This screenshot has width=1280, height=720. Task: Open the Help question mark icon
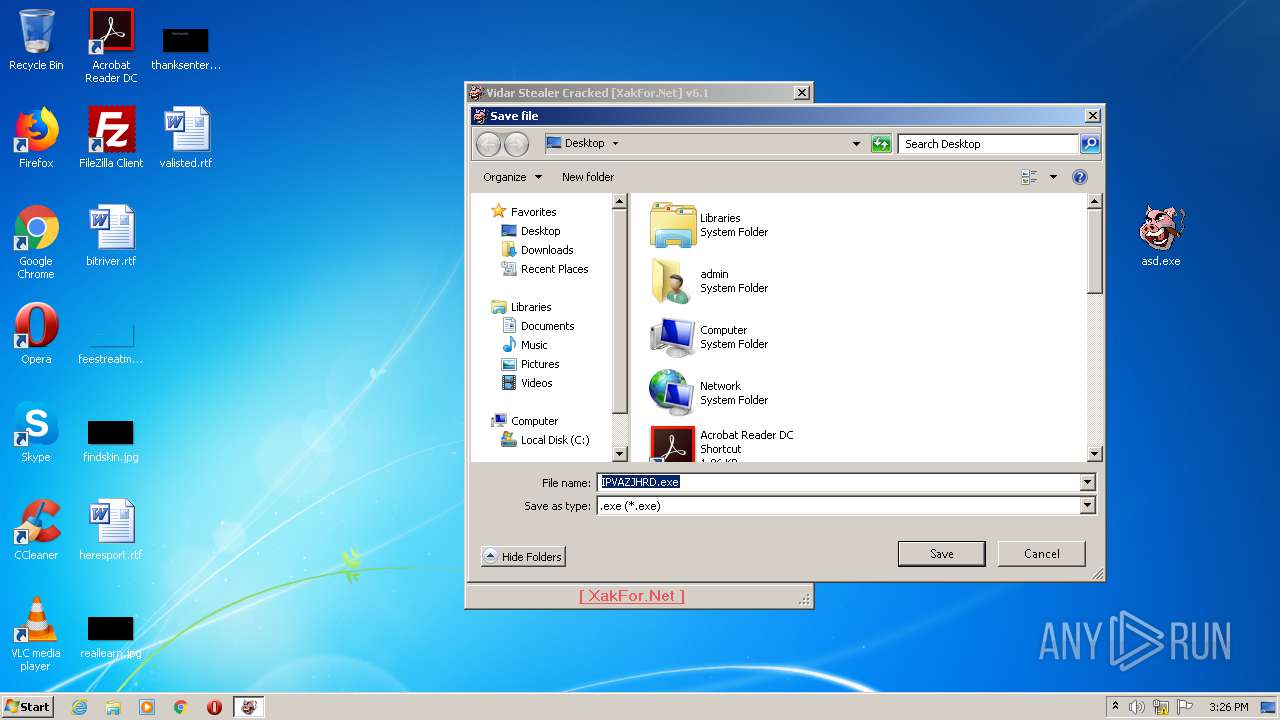pos(1080,177)
